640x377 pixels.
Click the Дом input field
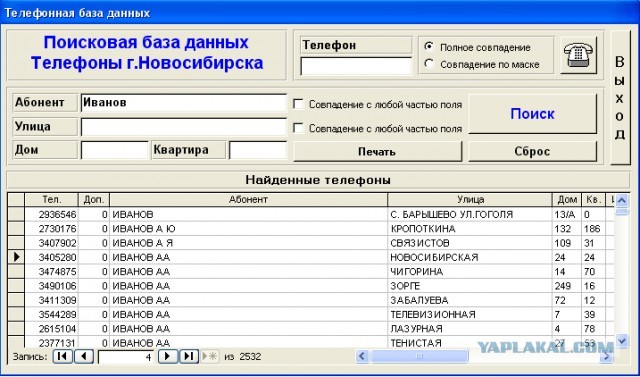114,150
